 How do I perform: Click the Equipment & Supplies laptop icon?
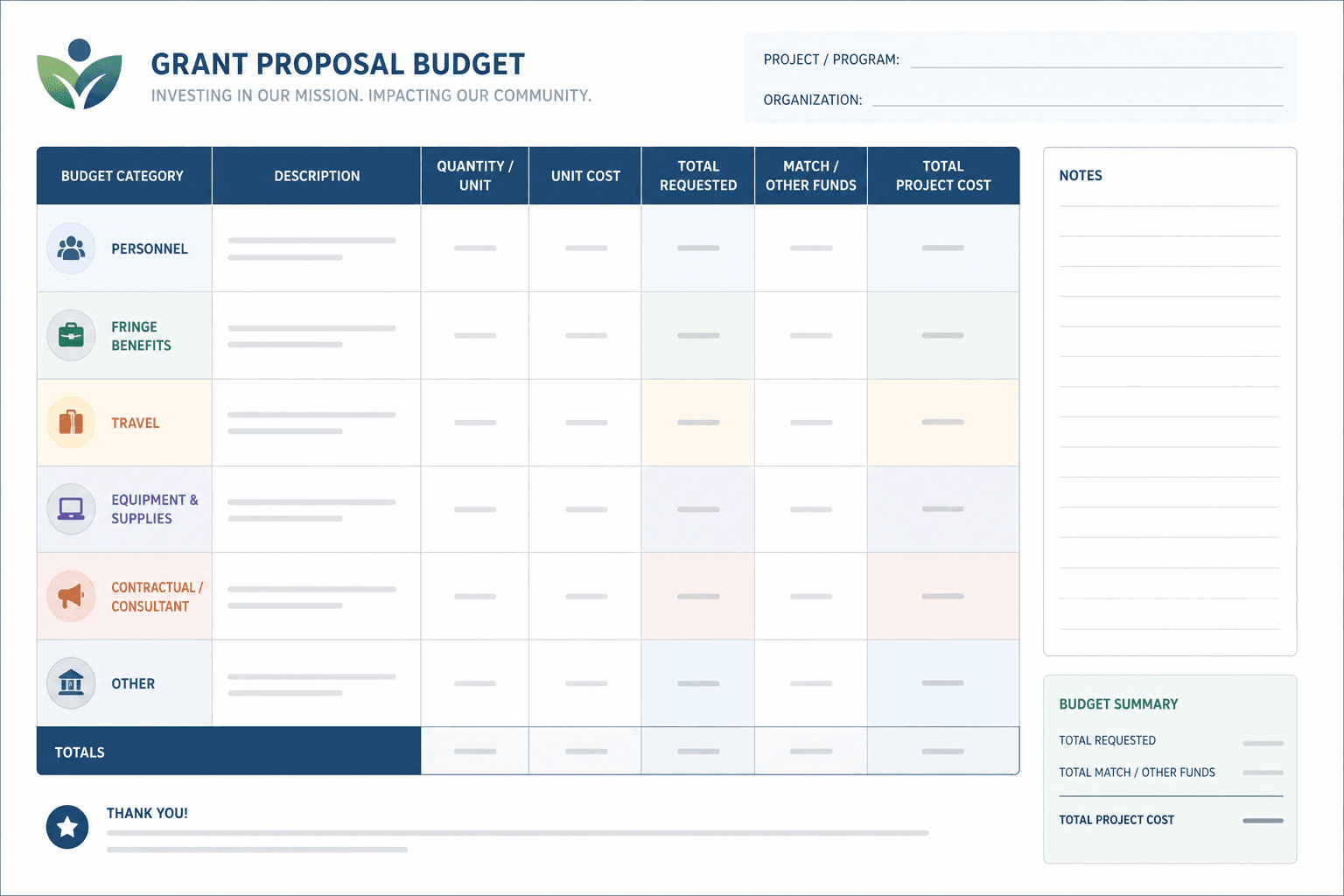coord(71,508)
